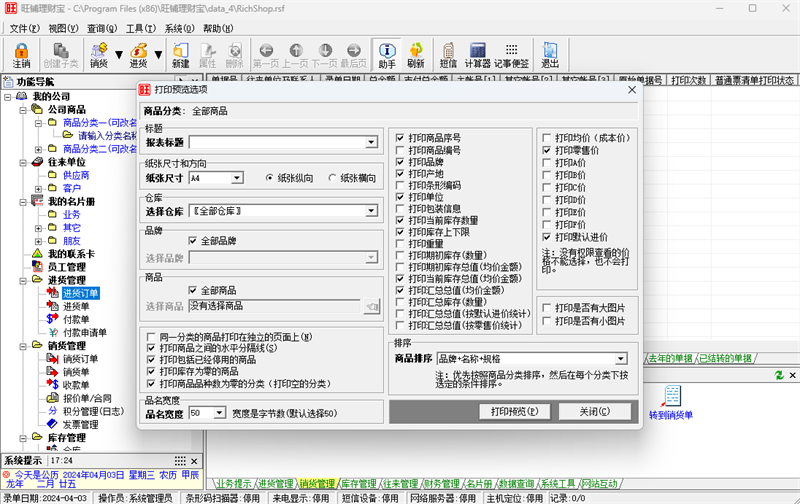This screenshot has height=504, width=800.
Task: Enable 打印是否有大图片 checkbox
Action: 546,308
